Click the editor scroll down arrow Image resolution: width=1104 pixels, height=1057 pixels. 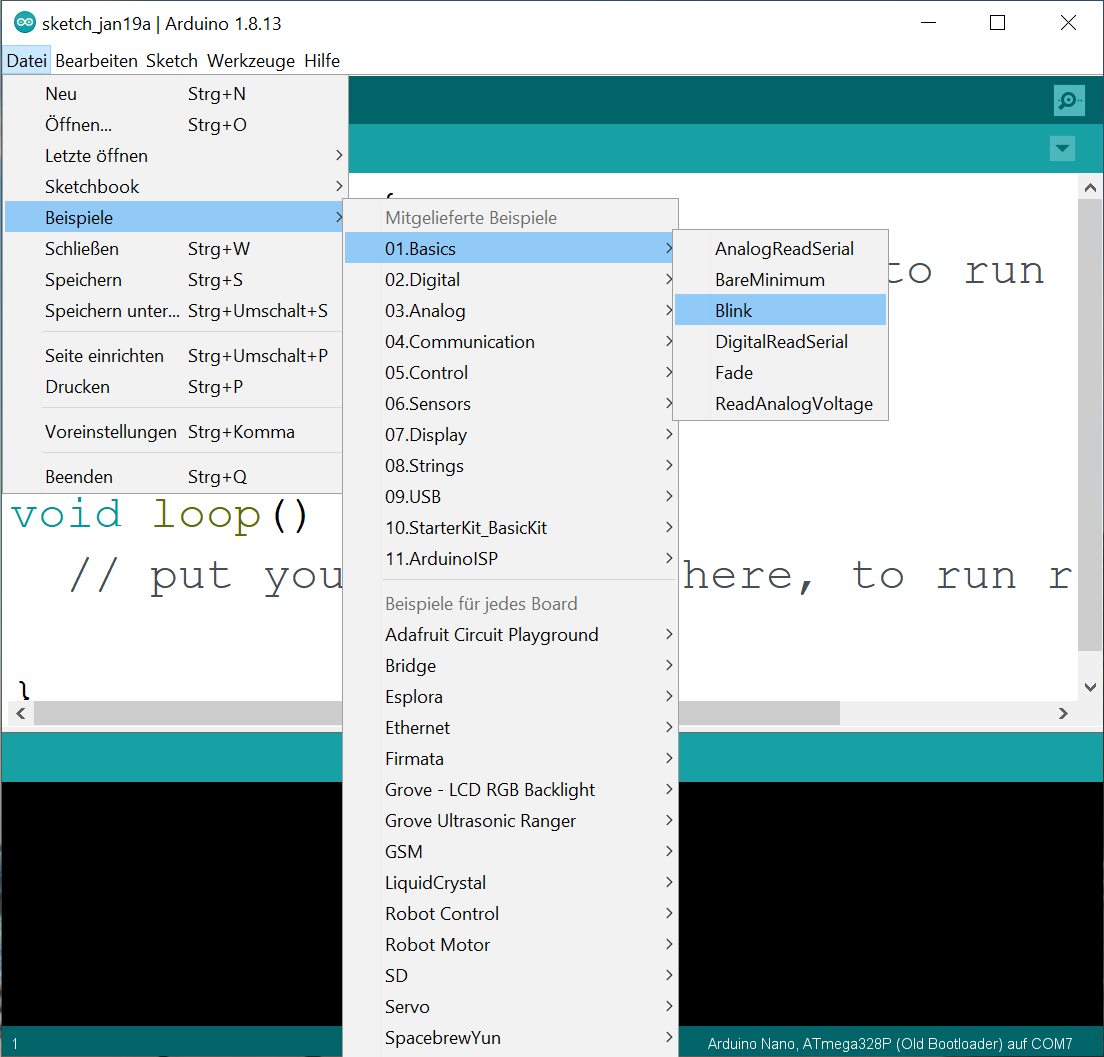click(x=1090, y=687)
